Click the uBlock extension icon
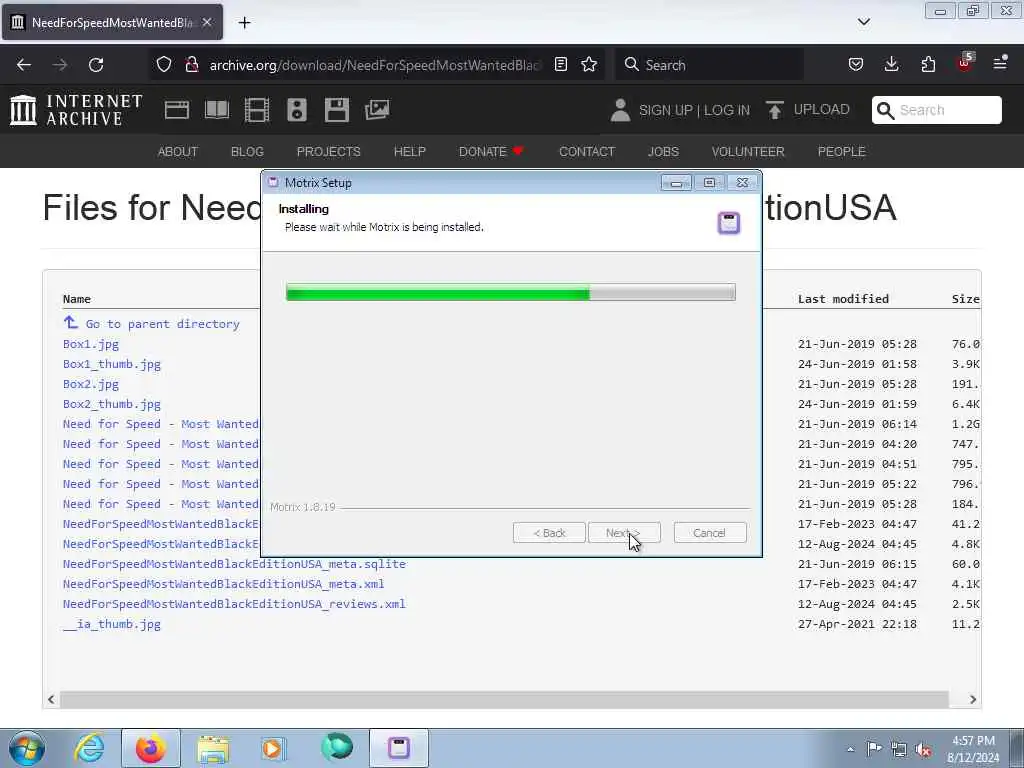This screenshot has width=1024, height=768. (965, 63)
